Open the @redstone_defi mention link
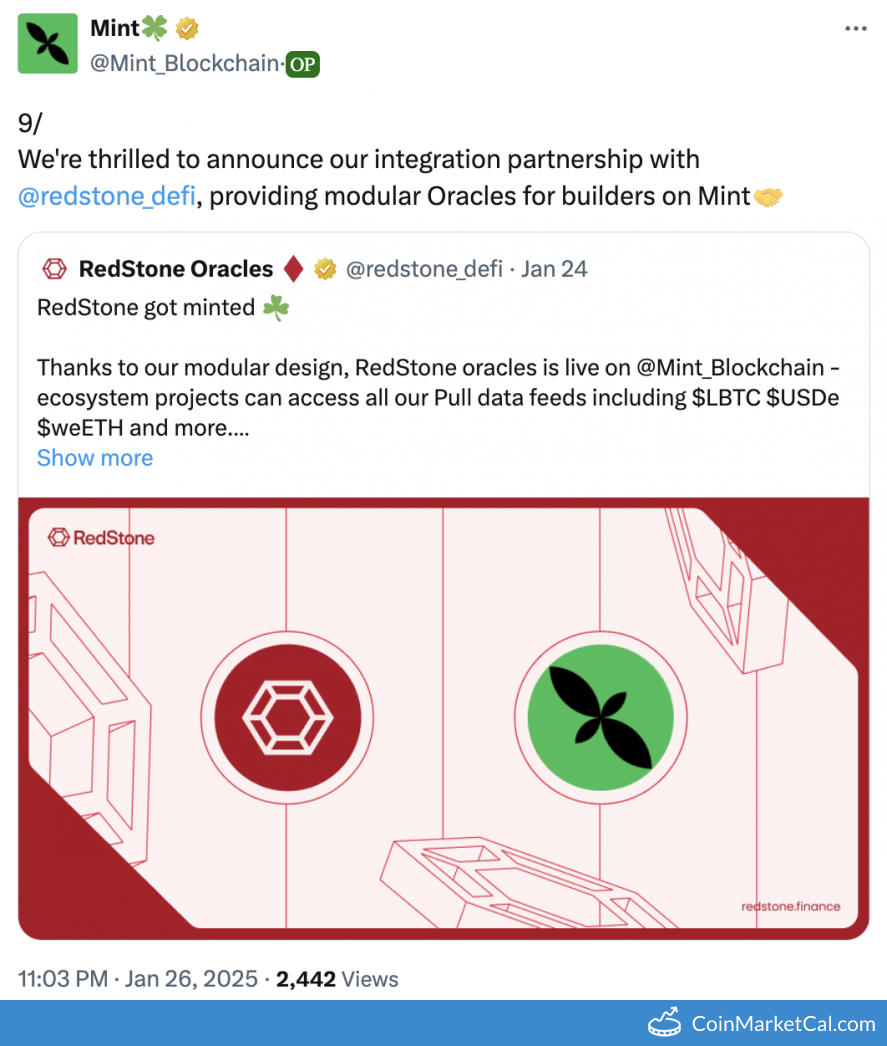Image resolution: width=887 pixels, height=1046 pixels. point(107,196)
